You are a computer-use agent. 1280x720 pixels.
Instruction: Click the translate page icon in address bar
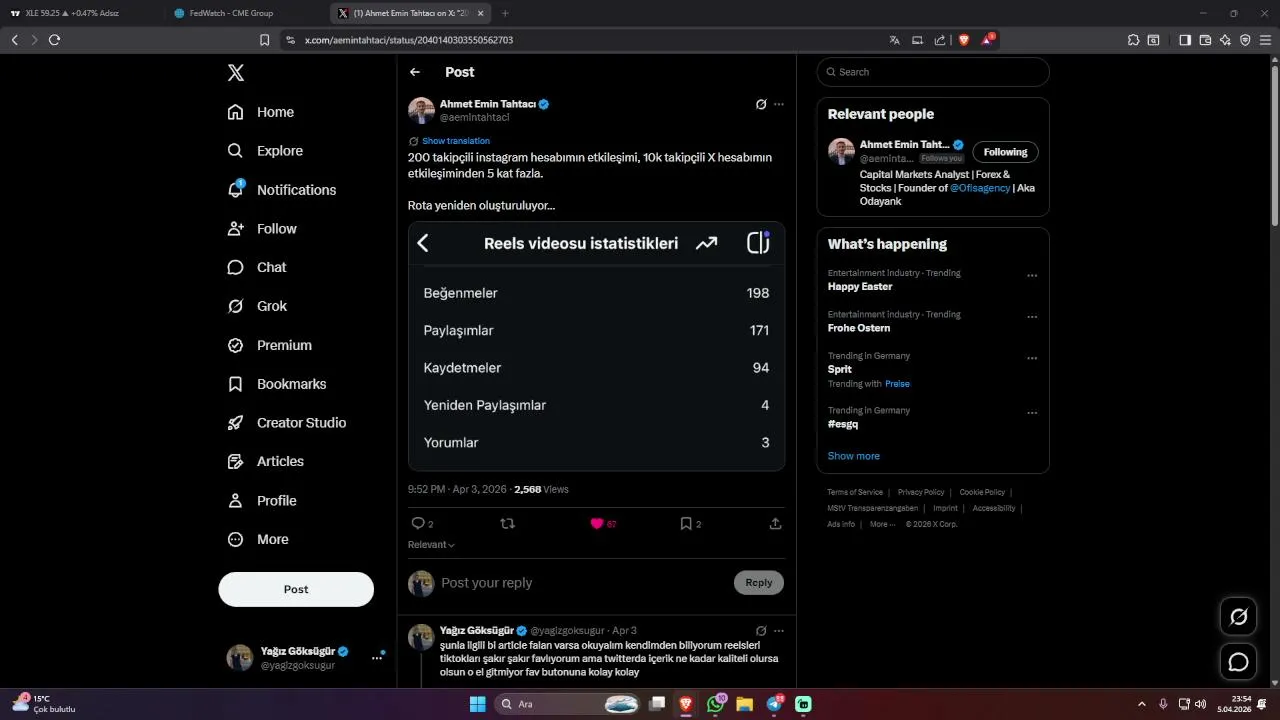(894, 40)
